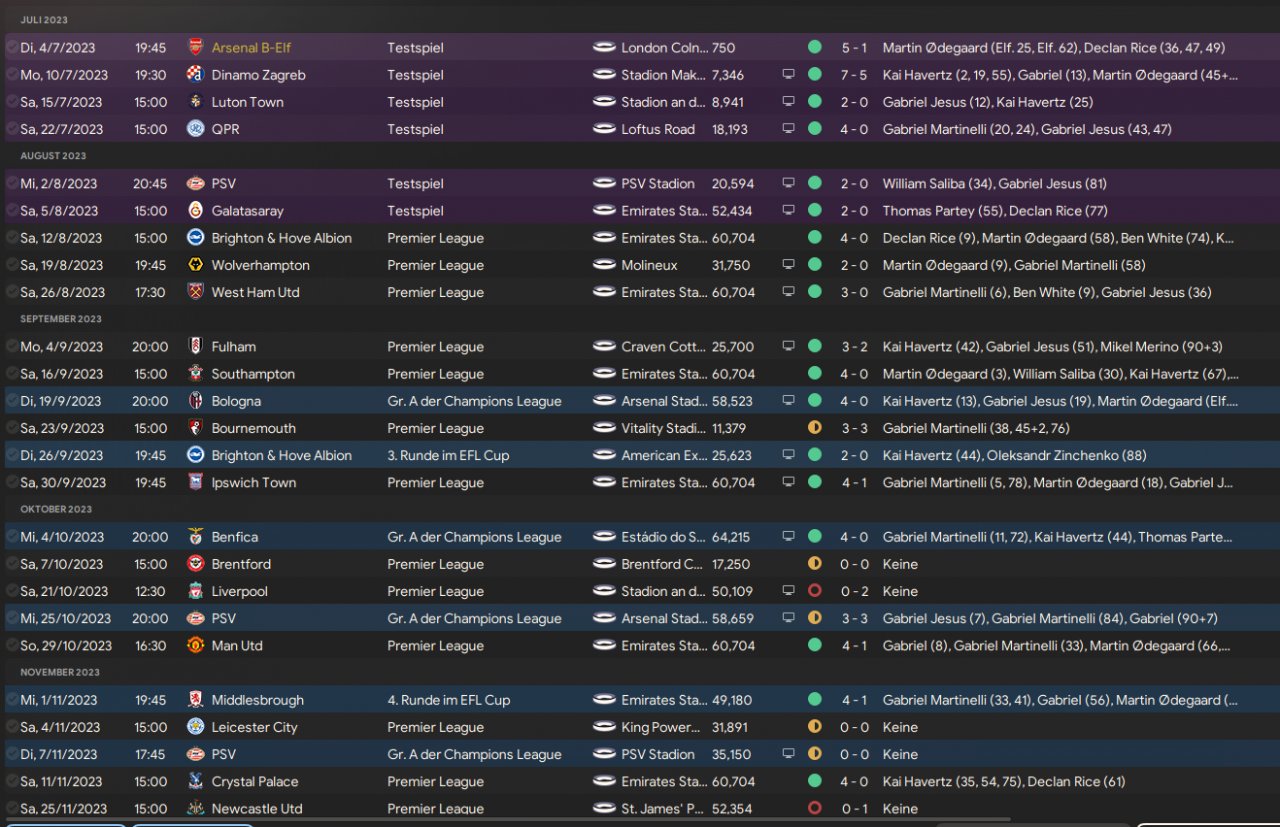Open the Wolverhampton club badge
Screen dimensions: 1280x827
tap(195, 265)
